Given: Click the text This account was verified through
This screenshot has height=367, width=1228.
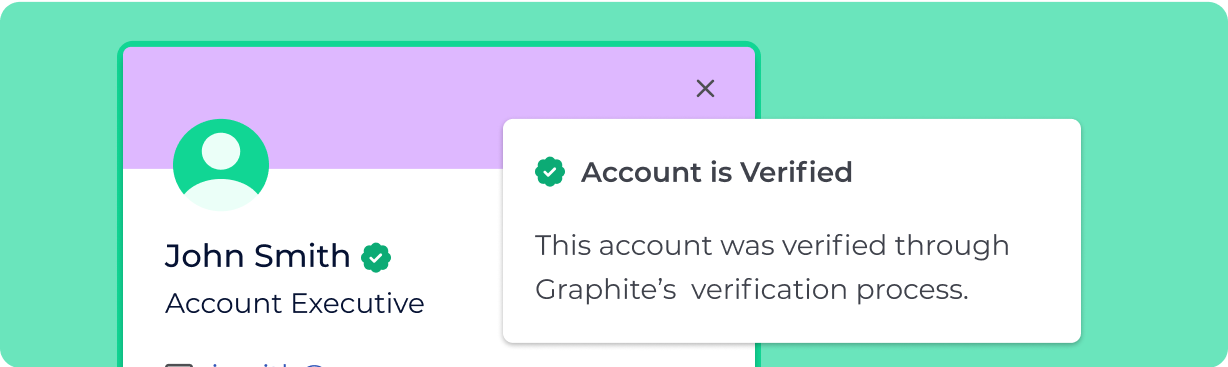Looking at the screenshot, I should click(772, 245).
